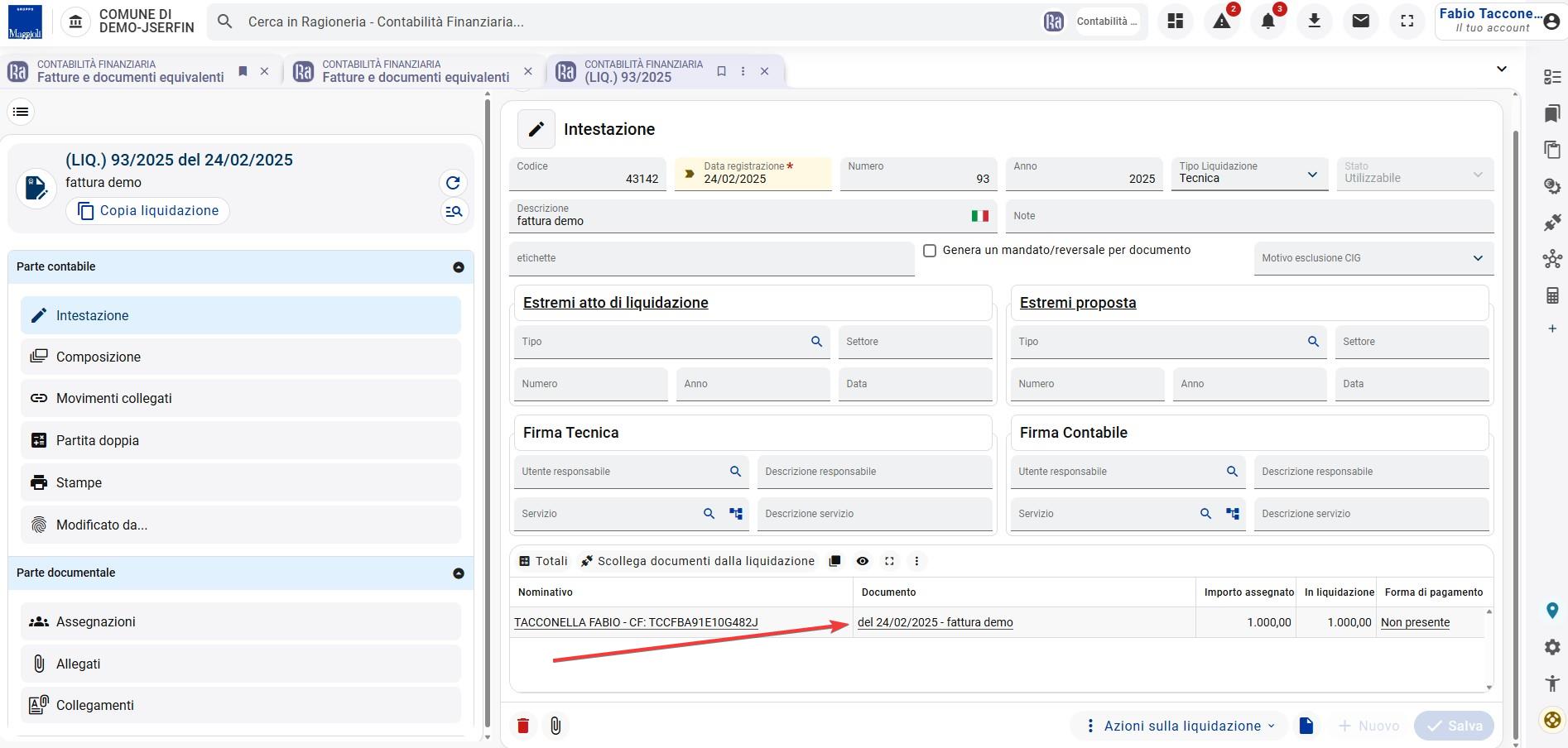Open three-dot menu in documents toolbar

coord(916,561)
